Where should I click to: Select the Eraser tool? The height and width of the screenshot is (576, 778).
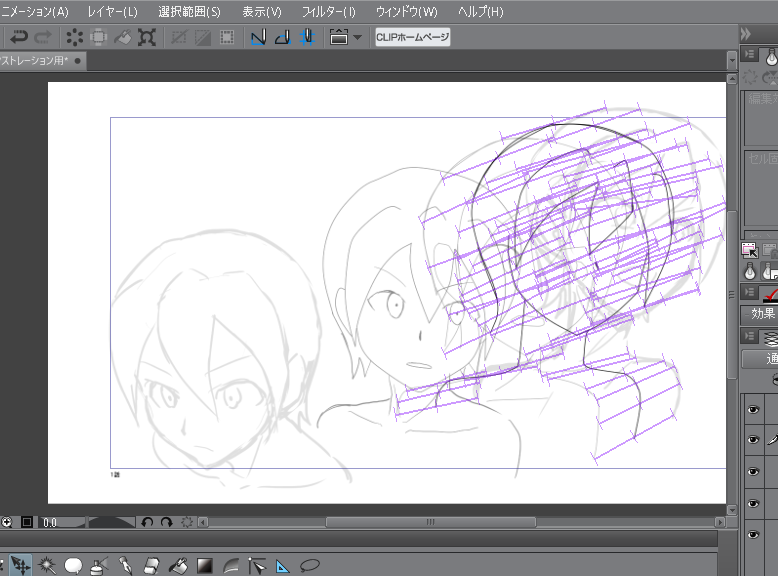[x=152, y=566]
